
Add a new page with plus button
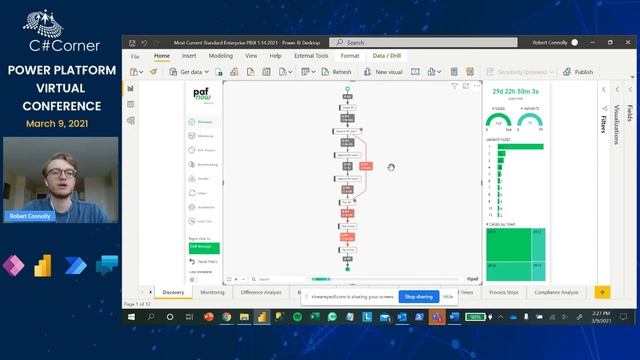602,292
